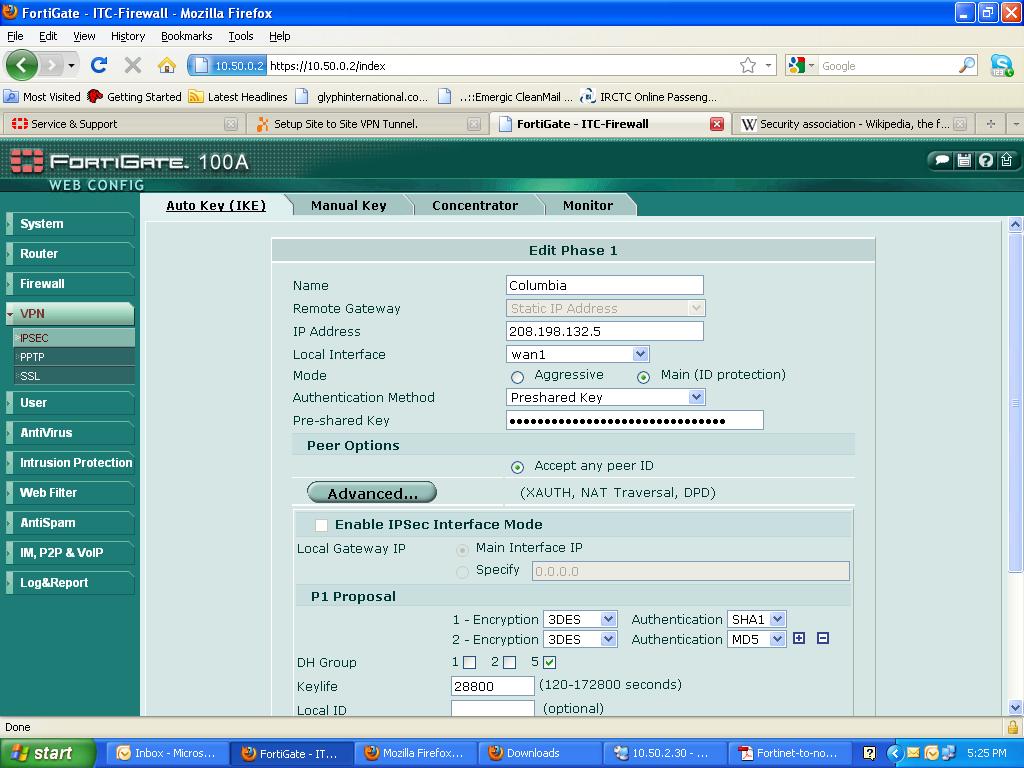Image resolution: width=1024 pixels, height=768 pixels.
Task: Click the FortiGate backup configuration disk icon
Action: [x=964, y=160]
